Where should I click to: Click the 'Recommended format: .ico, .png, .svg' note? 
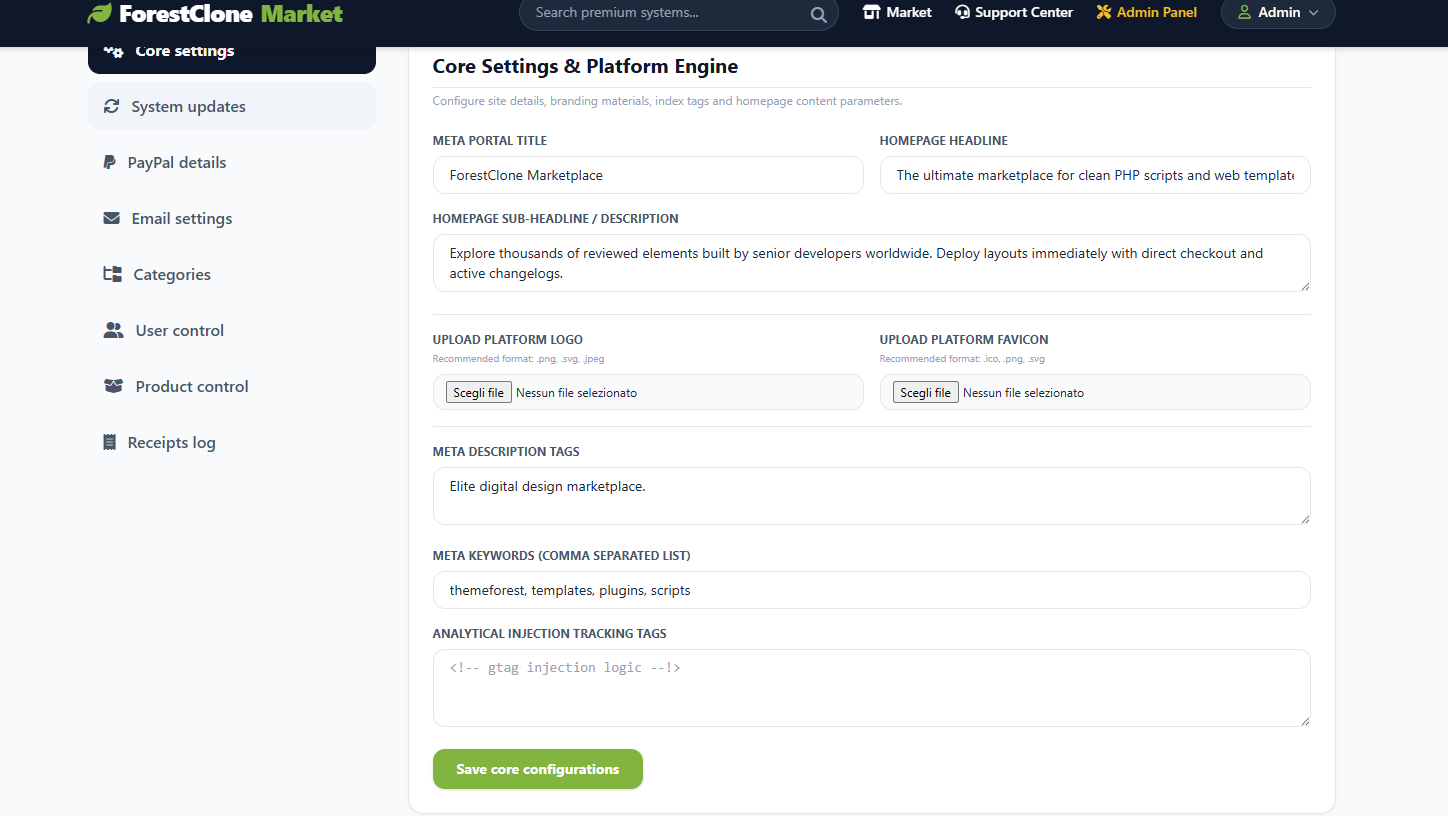tap(962, 359)
